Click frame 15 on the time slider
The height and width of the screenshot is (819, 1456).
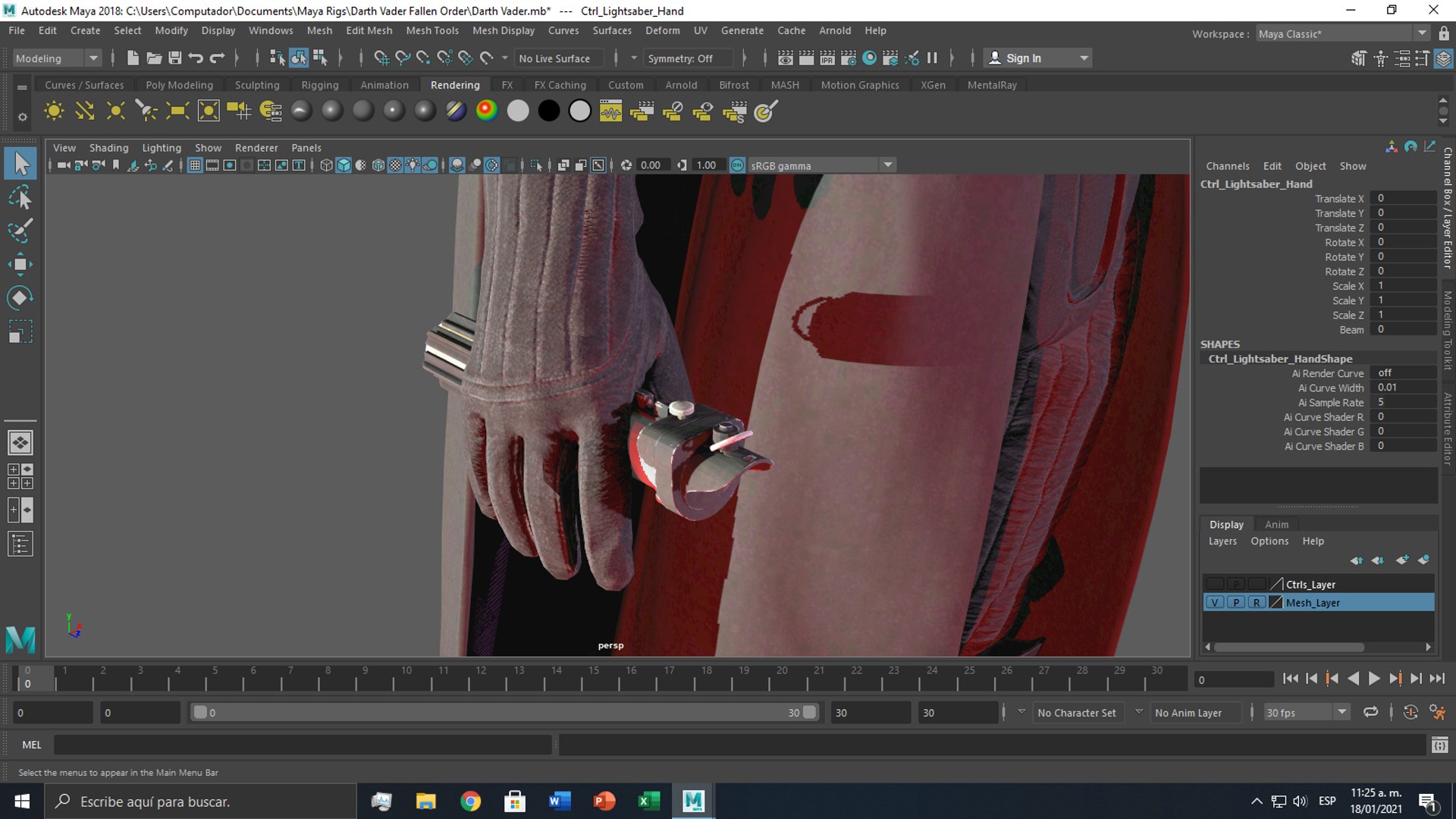click(x=594, y=677)
